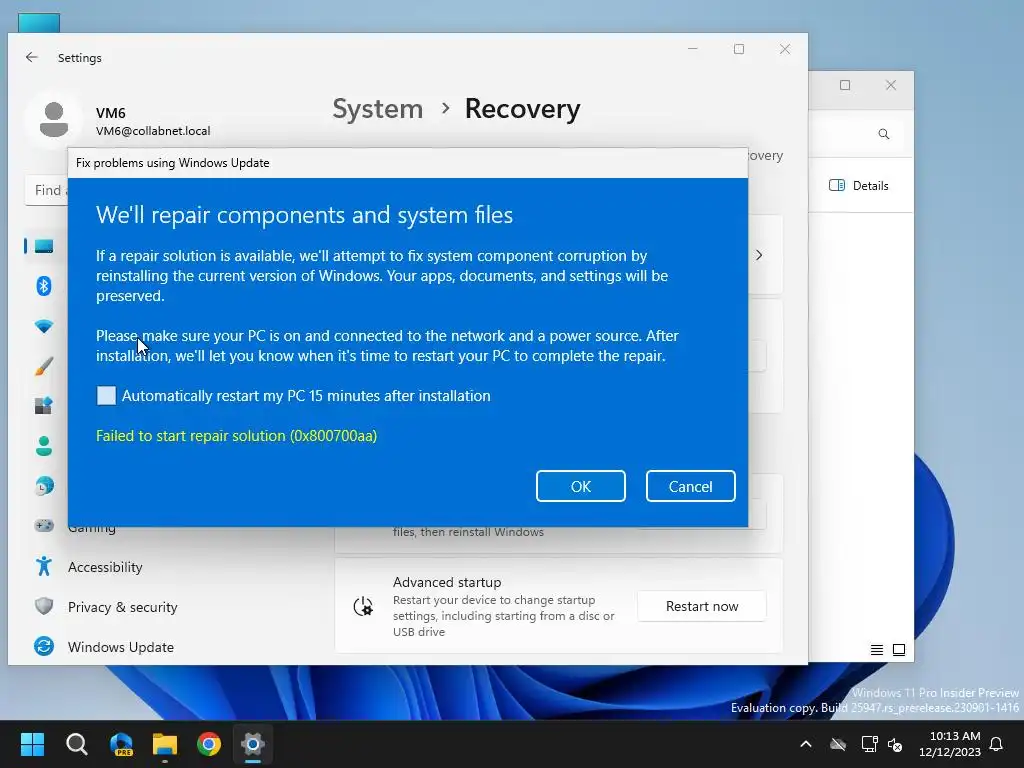The image size is (1024, 768).
Task: Click the Windows Update sync icon
Action: pyautogui.click(x=44, y=647)
